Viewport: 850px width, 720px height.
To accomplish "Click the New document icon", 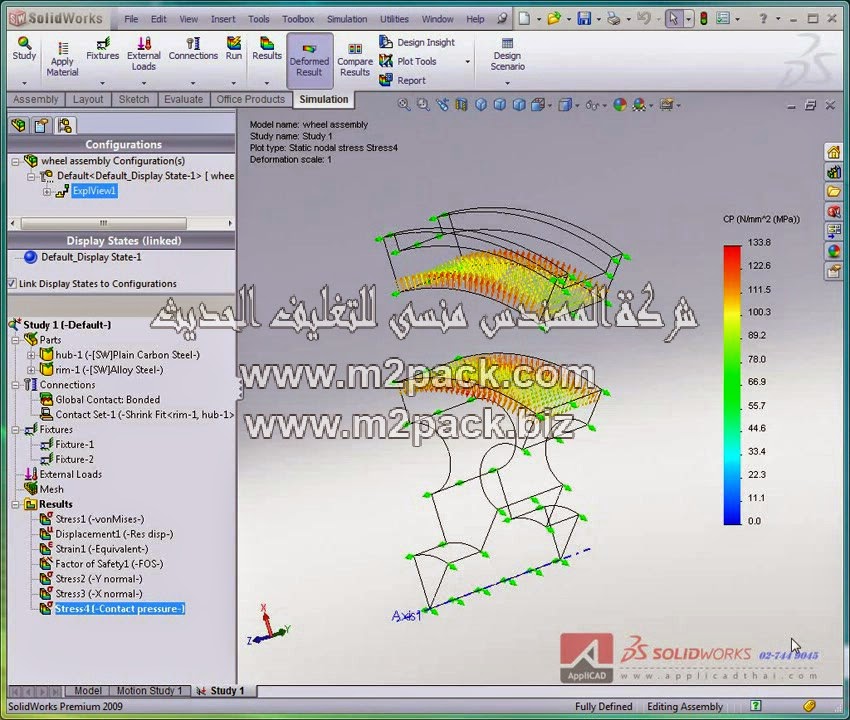I will (x=524, y=19).
